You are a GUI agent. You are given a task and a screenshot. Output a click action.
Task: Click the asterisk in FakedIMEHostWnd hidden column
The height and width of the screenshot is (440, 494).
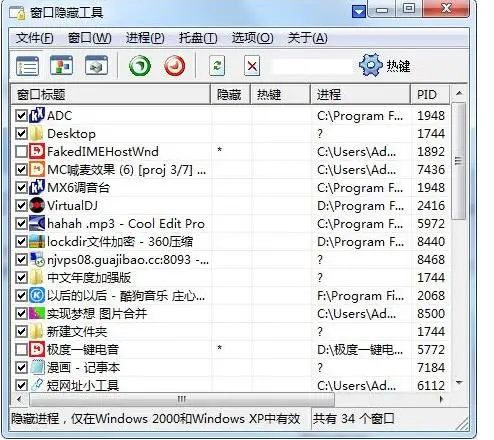coord(220,150)
